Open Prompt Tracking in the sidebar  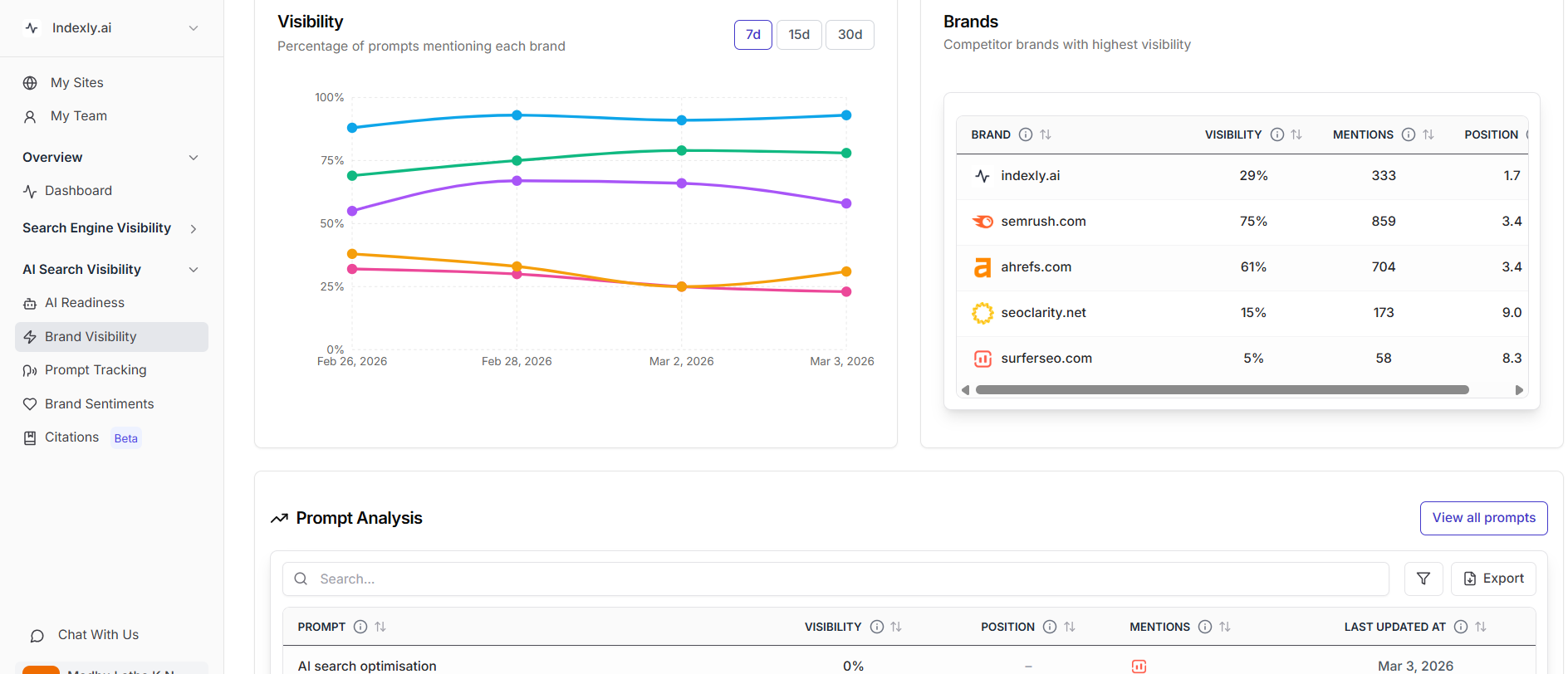point(96,370)
